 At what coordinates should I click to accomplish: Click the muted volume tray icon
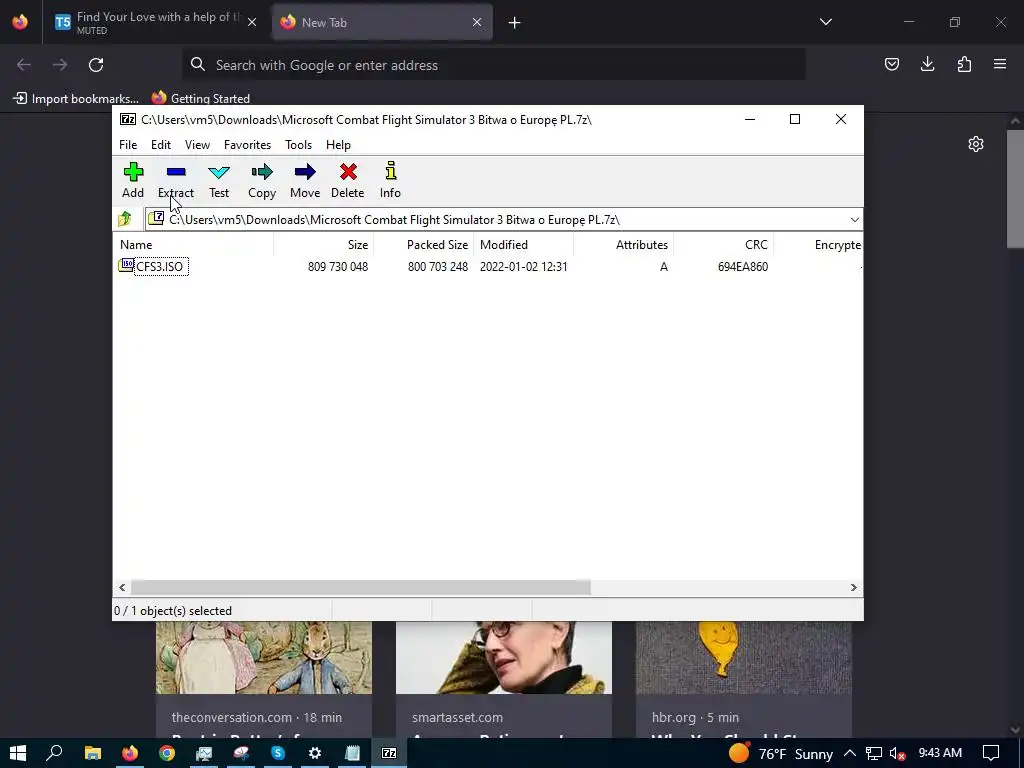897,754
